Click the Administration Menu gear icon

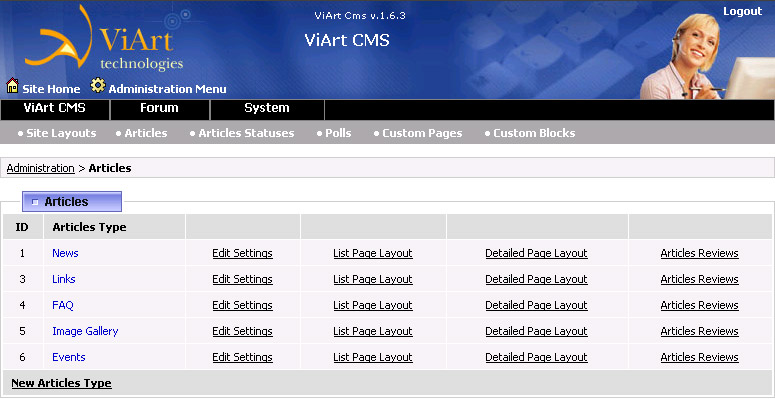98,86
